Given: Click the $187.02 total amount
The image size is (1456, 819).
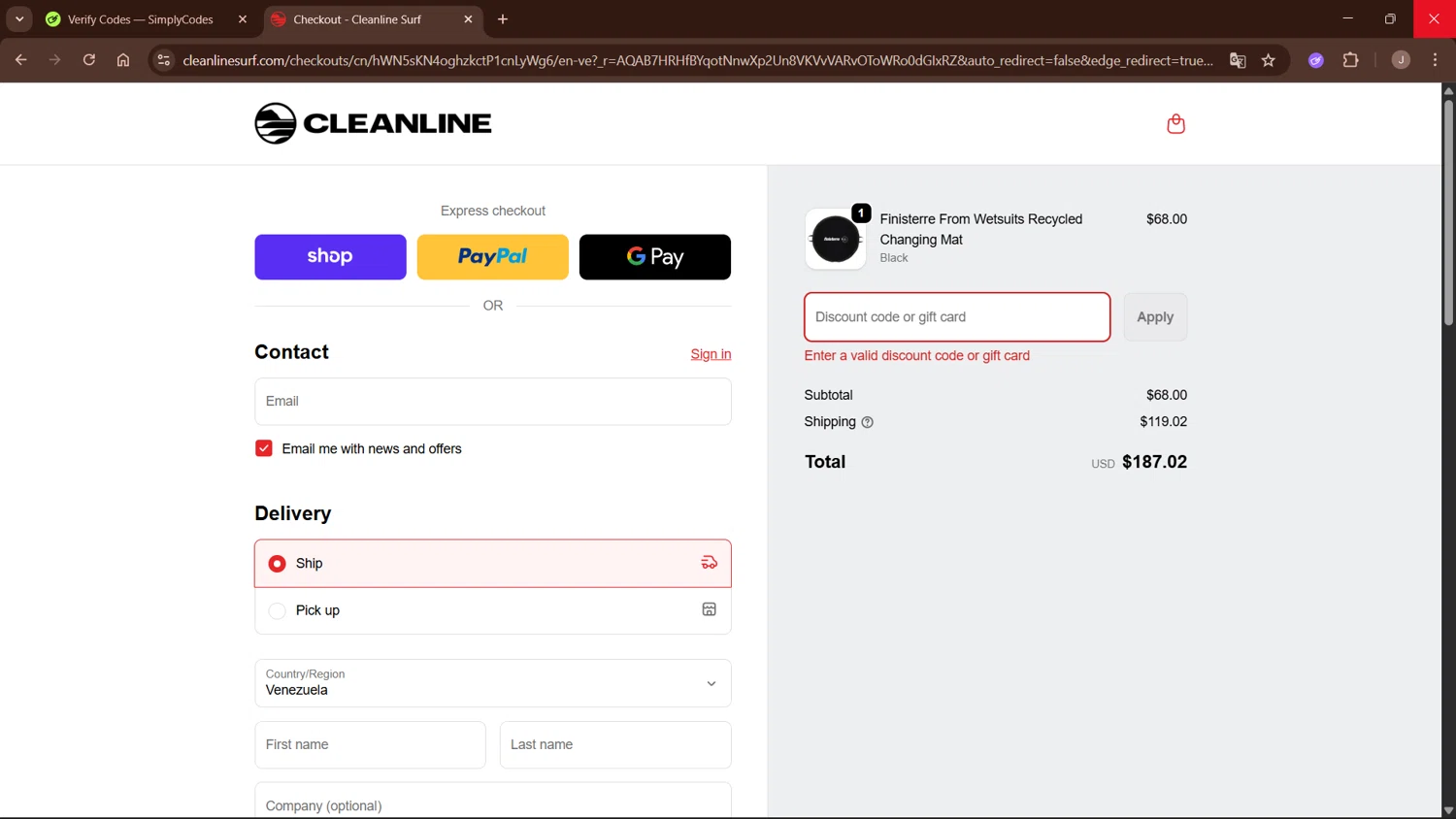Looking at the screenshot, I should point(1154,462).
